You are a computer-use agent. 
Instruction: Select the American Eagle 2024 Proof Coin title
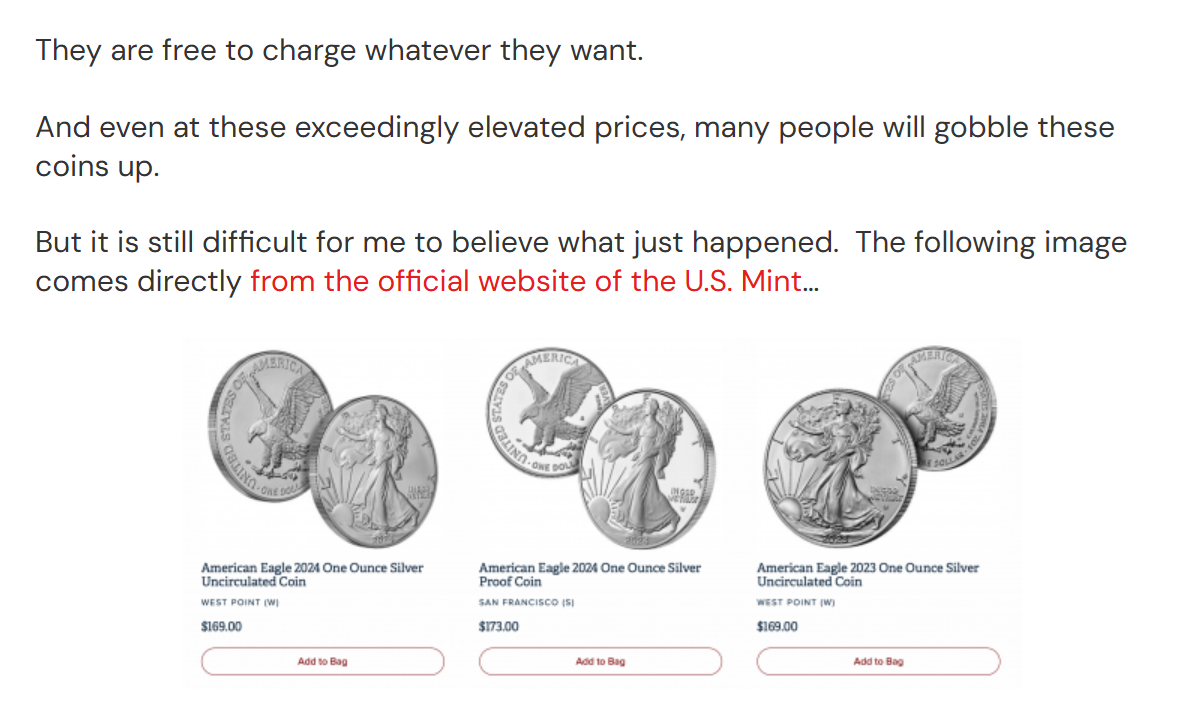pos(590,574)
